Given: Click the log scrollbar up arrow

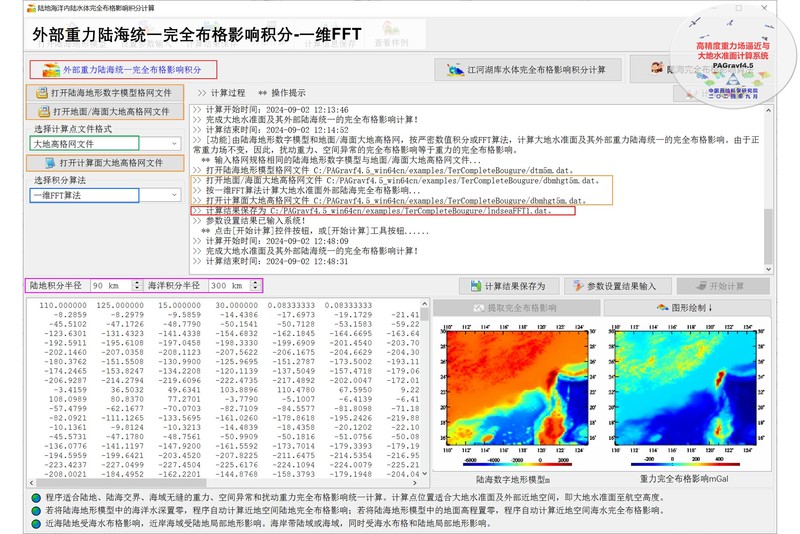Looking at the screenshot, I should coord(768,110).
